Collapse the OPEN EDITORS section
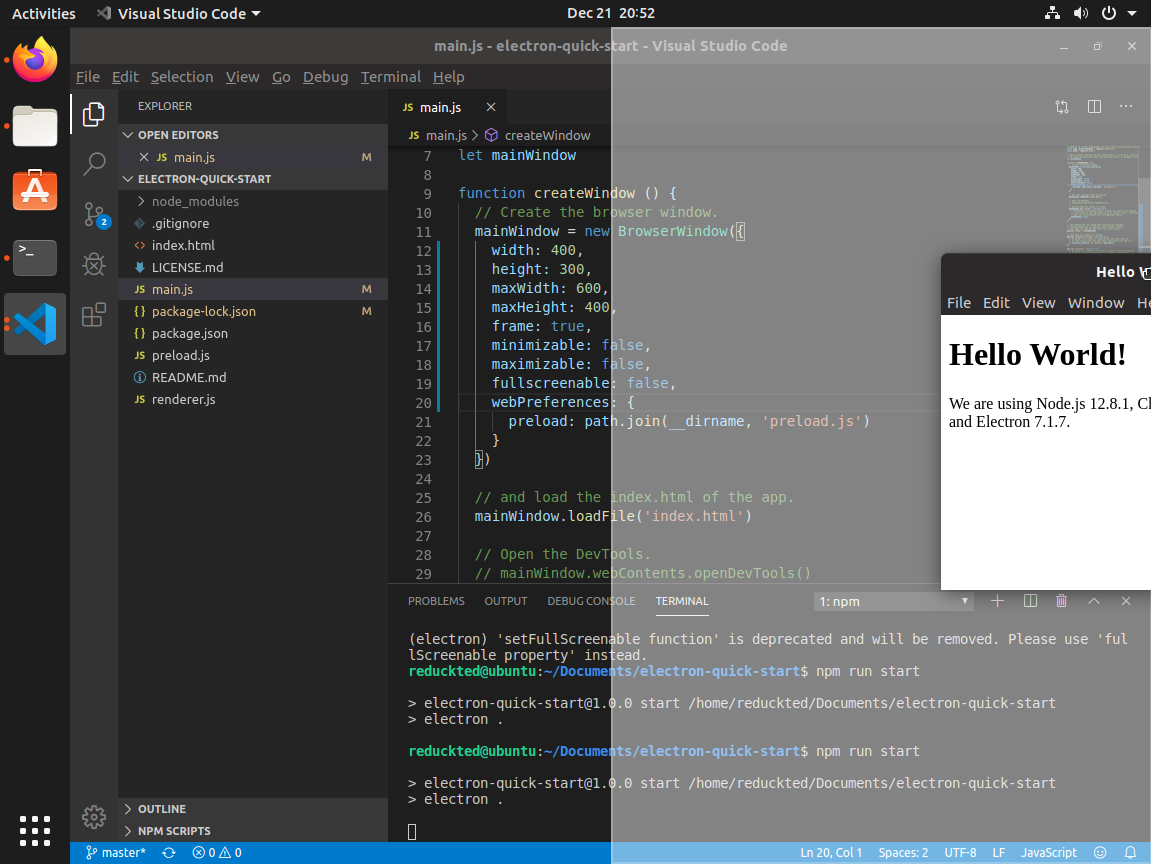This screenshot has height=864, width=1151. 127,134
